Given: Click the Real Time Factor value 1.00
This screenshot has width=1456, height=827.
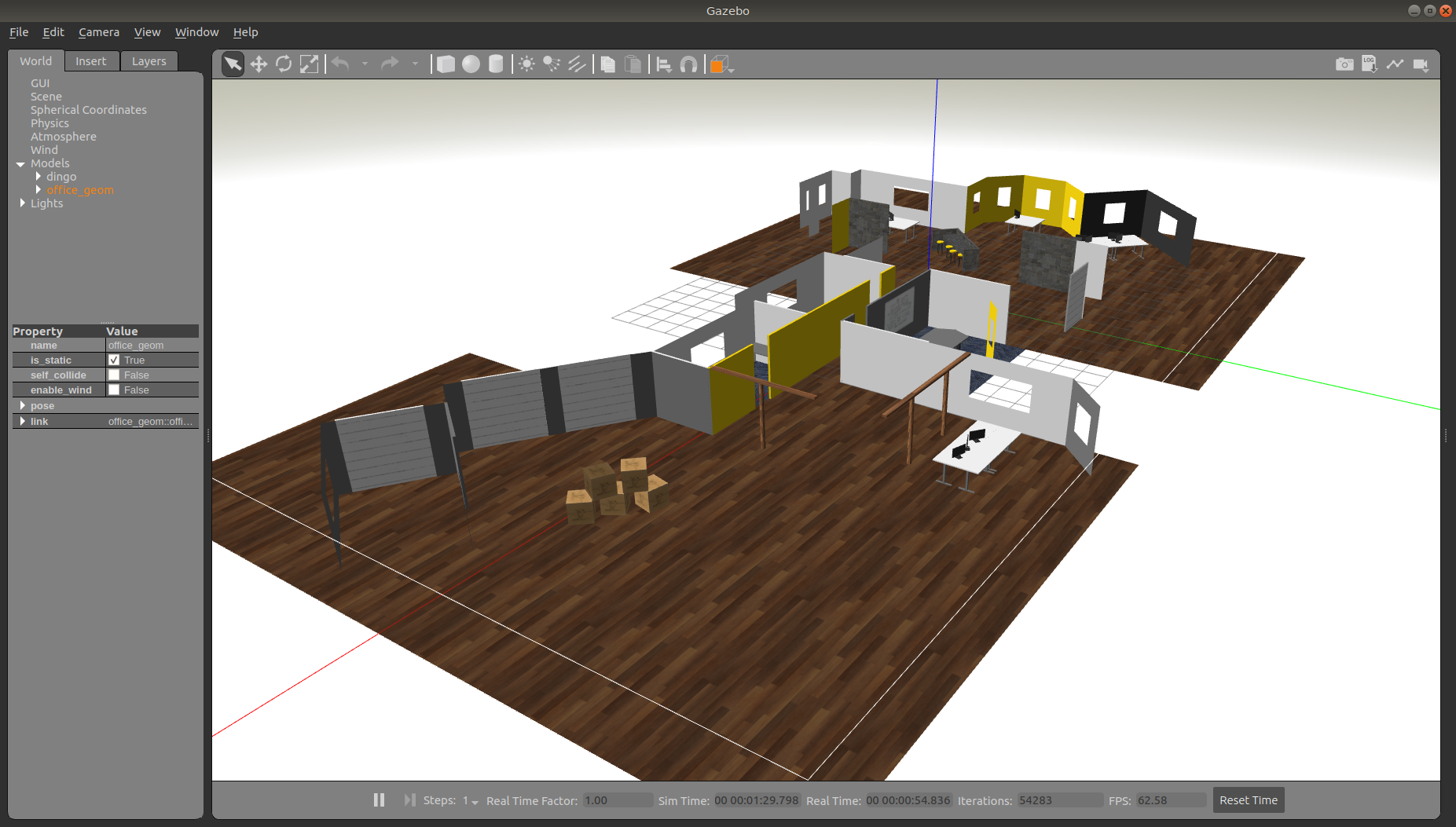Looking at the screenshot, I should pyautogui.click(x=618, y=800).
